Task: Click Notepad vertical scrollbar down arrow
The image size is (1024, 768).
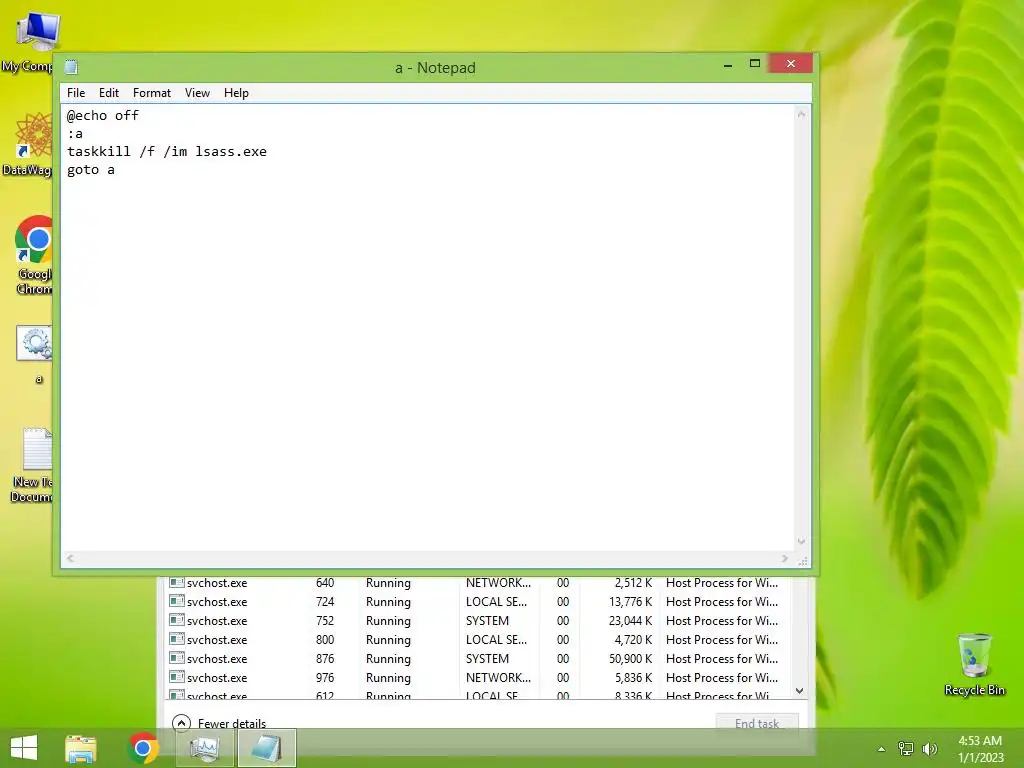Action: [x=801, y=541]
